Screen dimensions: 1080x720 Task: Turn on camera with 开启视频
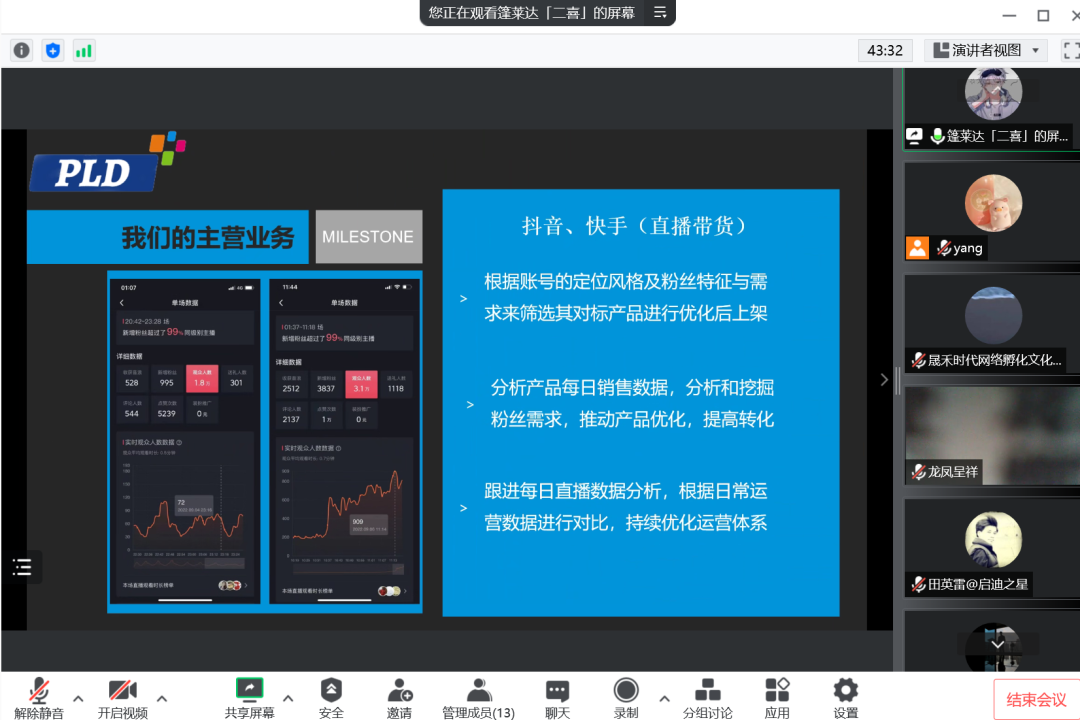(123, 698)
